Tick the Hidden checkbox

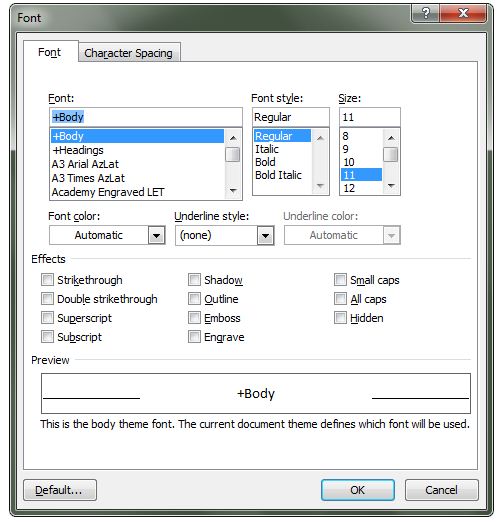[x=340, y=318]
